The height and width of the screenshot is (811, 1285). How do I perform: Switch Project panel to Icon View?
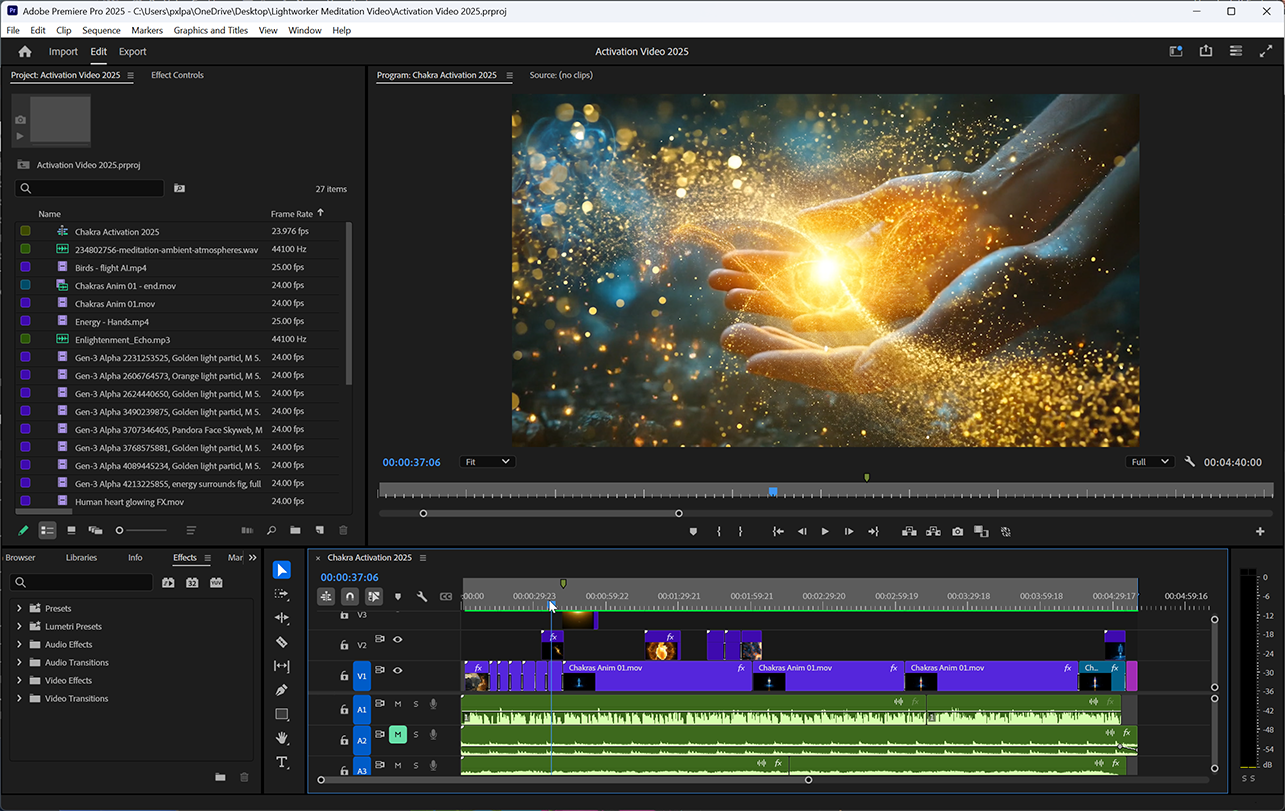click(71, 530)
